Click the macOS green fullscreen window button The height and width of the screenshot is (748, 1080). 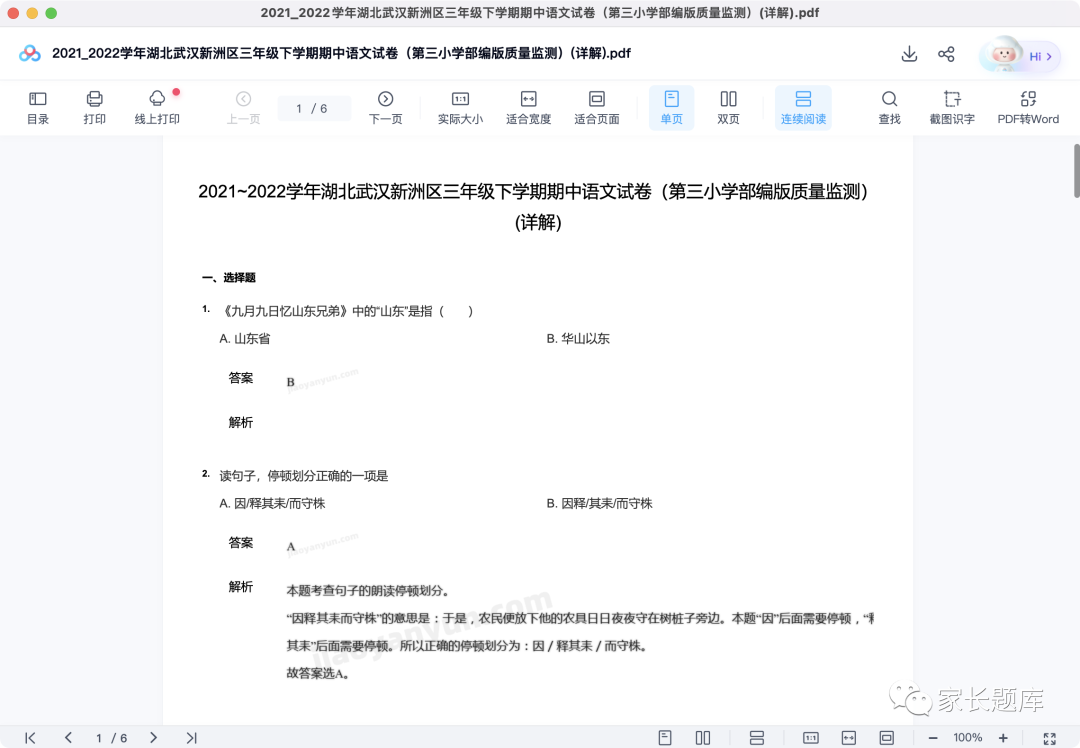(x=51, y=13)
